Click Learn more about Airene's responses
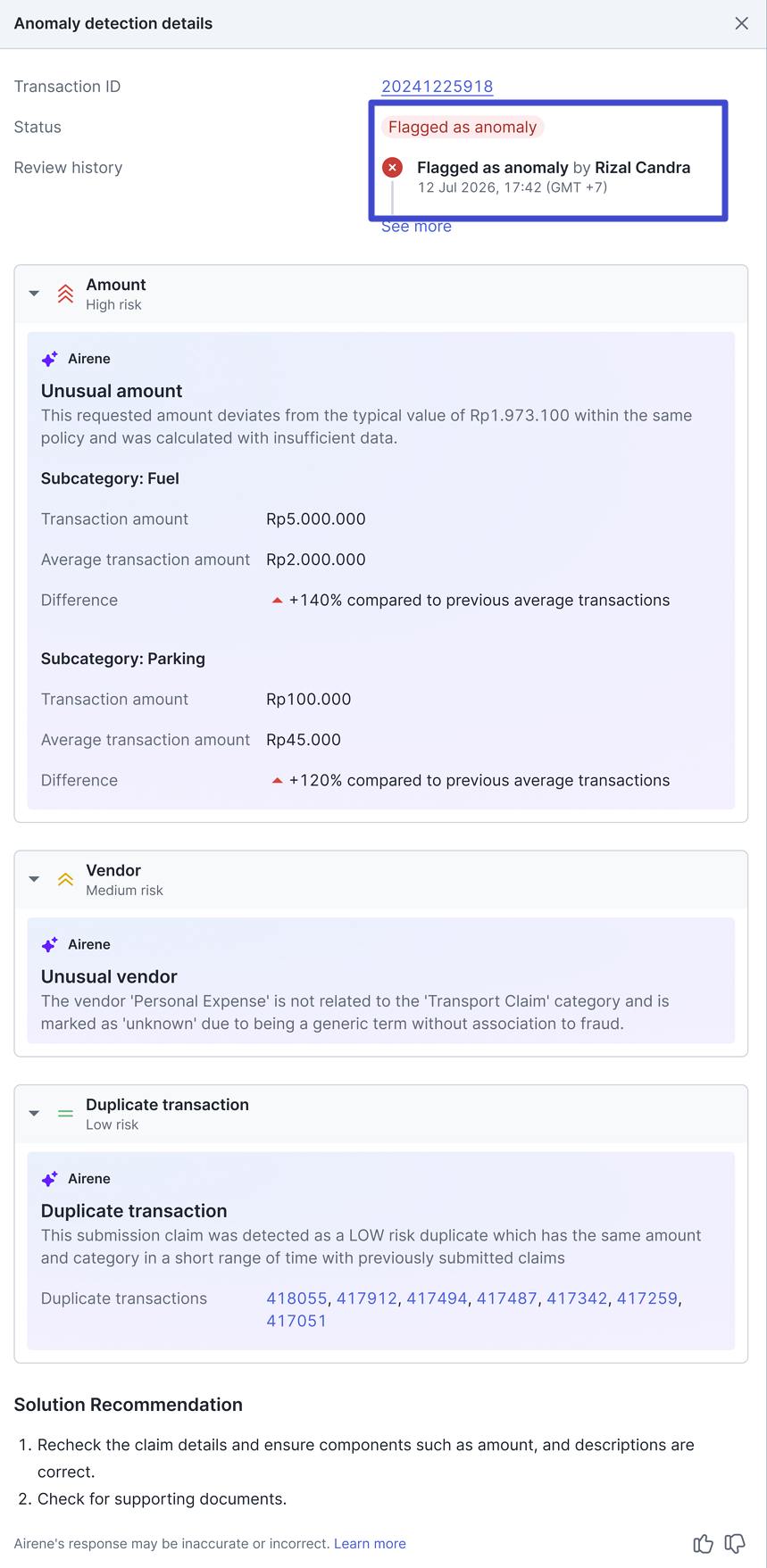This screenshot has width=767, height=1568. 370,1543
